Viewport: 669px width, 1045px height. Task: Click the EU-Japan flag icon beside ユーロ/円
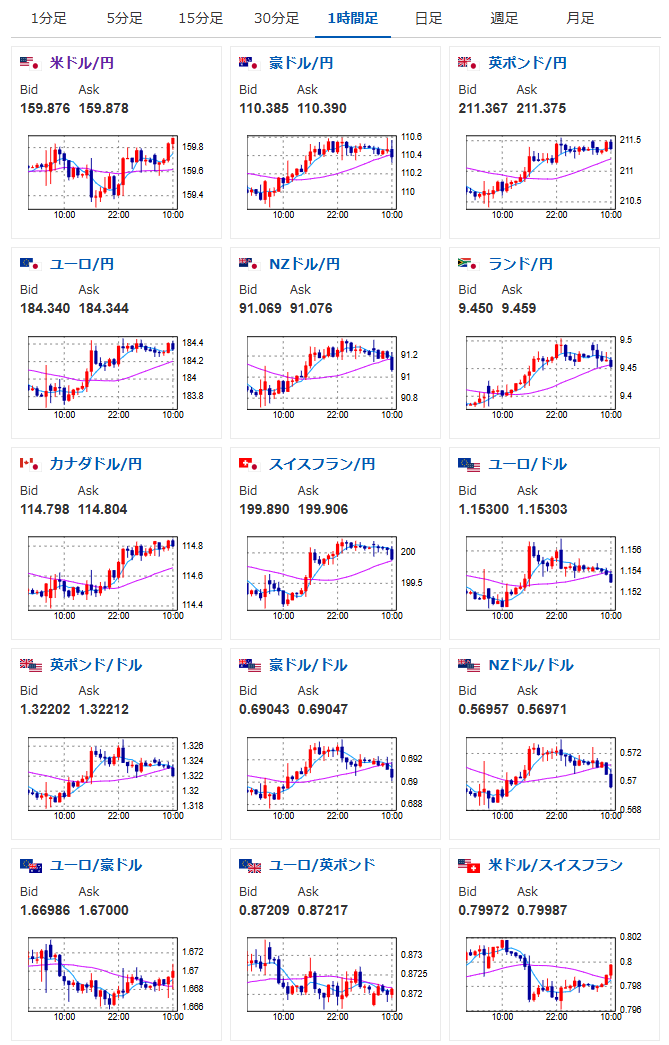click(x=31, y=264)
